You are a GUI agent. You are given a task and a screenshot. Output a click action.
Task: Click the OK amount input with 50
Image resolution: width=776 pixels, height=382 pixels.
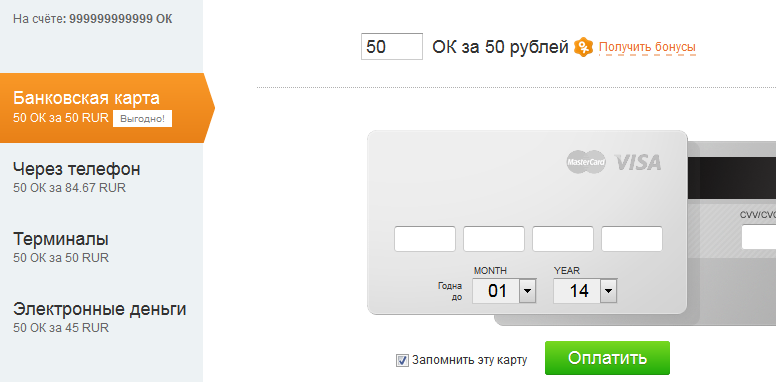tap(392, 47)
